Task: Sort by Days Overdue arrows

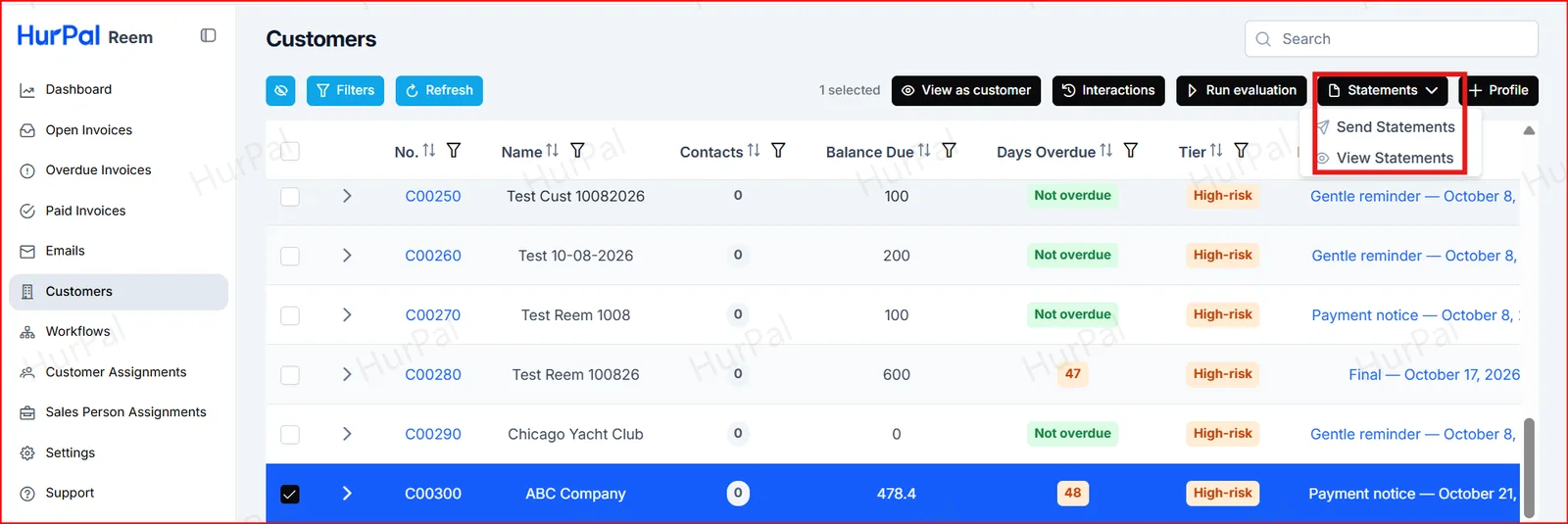Action: pos(1106,151)
